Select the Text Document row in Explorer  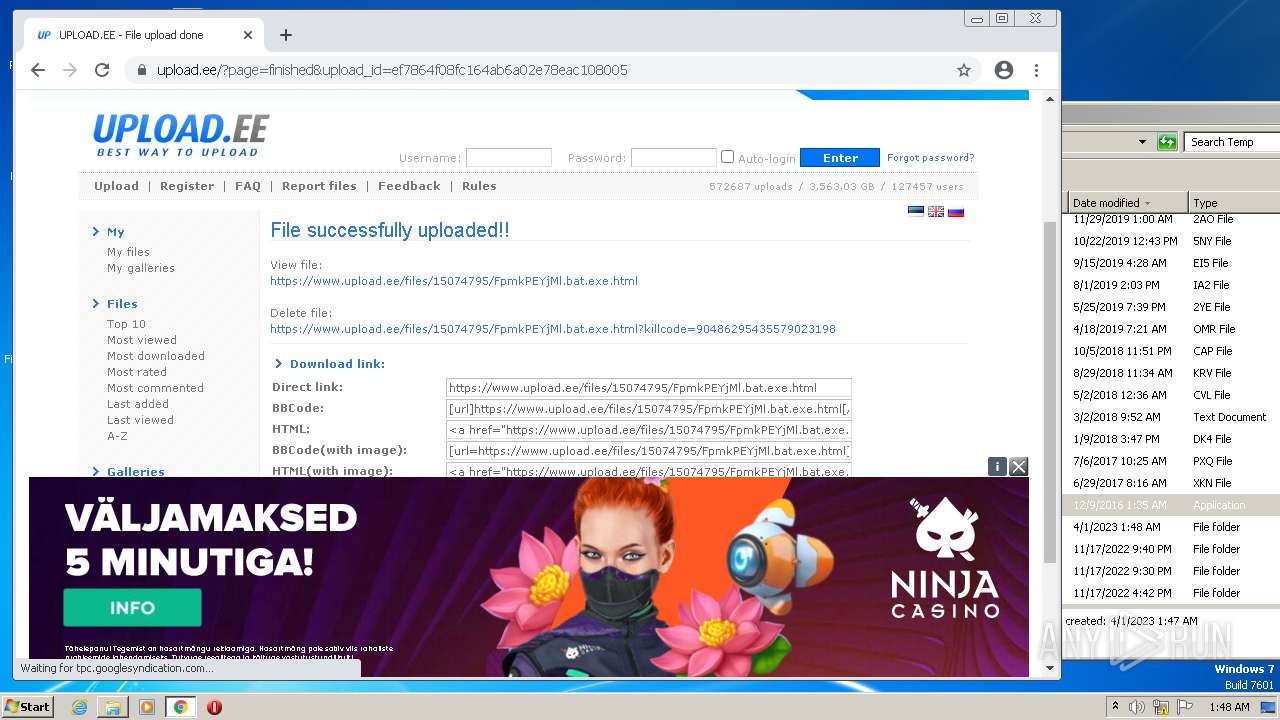tap(1171, 417)
